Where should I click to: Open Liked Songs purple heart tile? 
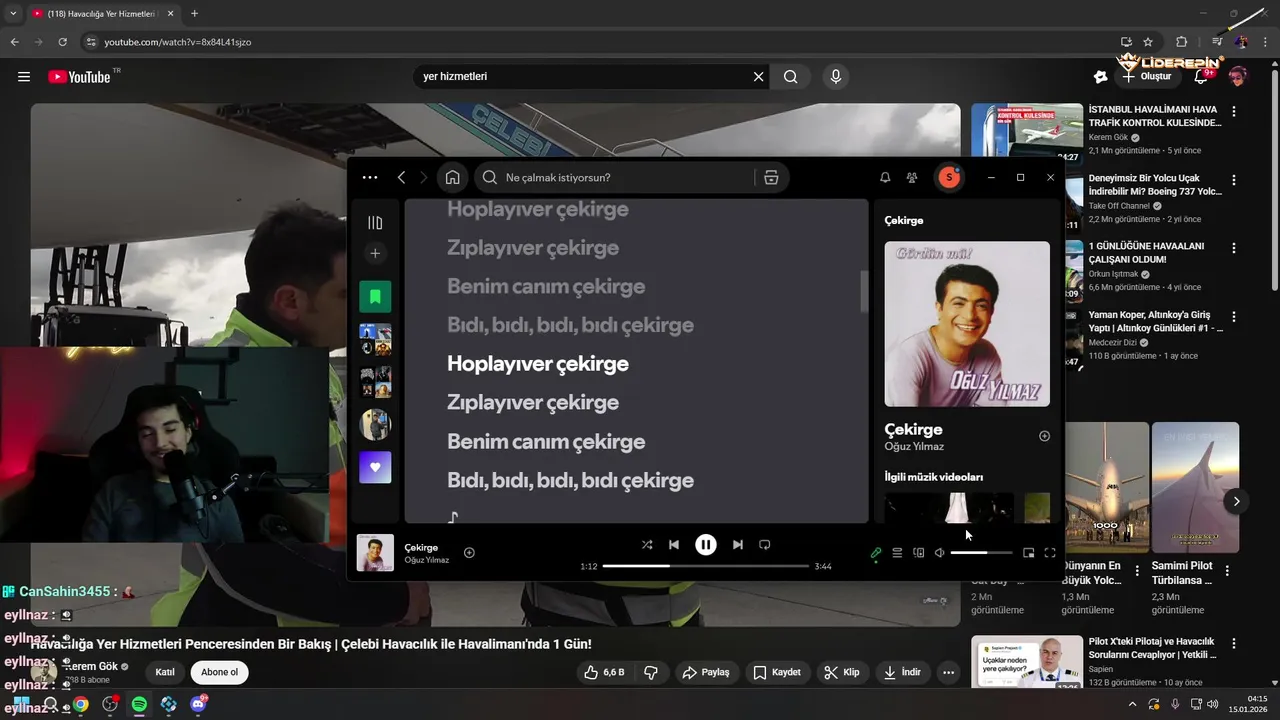[x=375, y=467]
